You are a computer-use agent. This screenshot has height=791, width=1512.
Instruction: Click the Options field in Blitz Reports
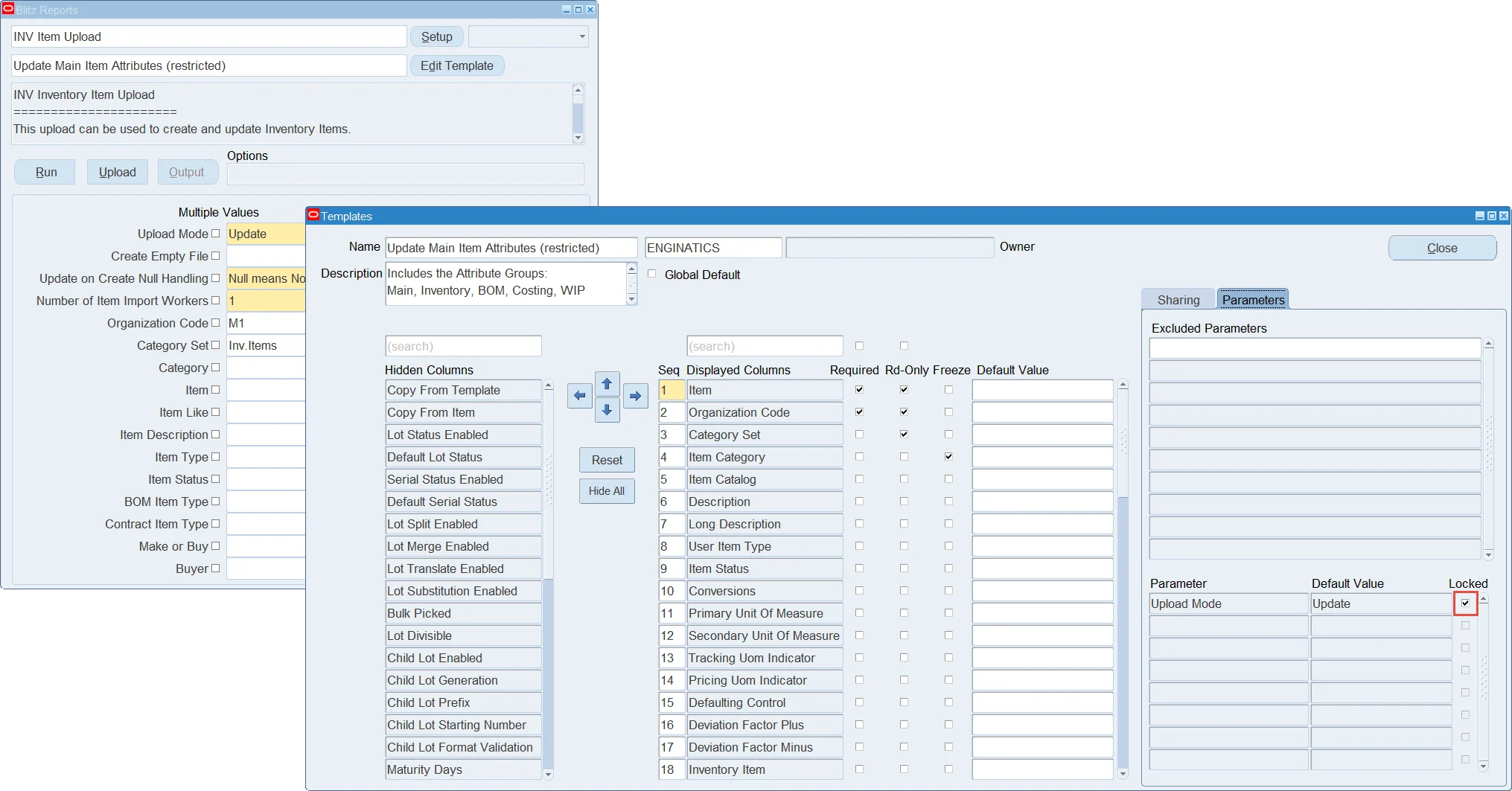pyautogui.click(x=406, y=174)
